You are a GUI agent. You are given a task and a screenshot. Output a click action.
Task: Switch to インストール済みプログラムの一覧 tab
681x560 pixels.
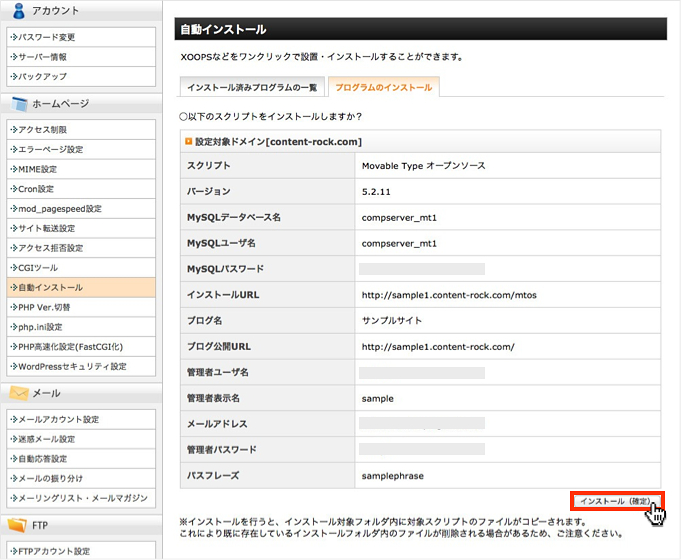click(x=252, y=87)
